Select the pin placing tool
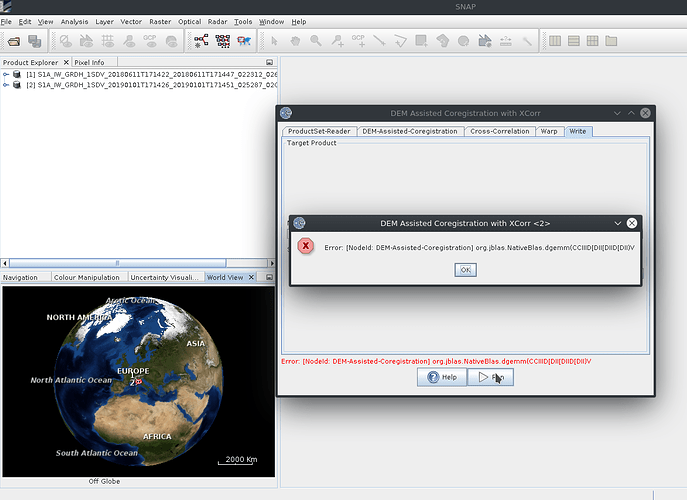687x500 pixels. (337, 41)
